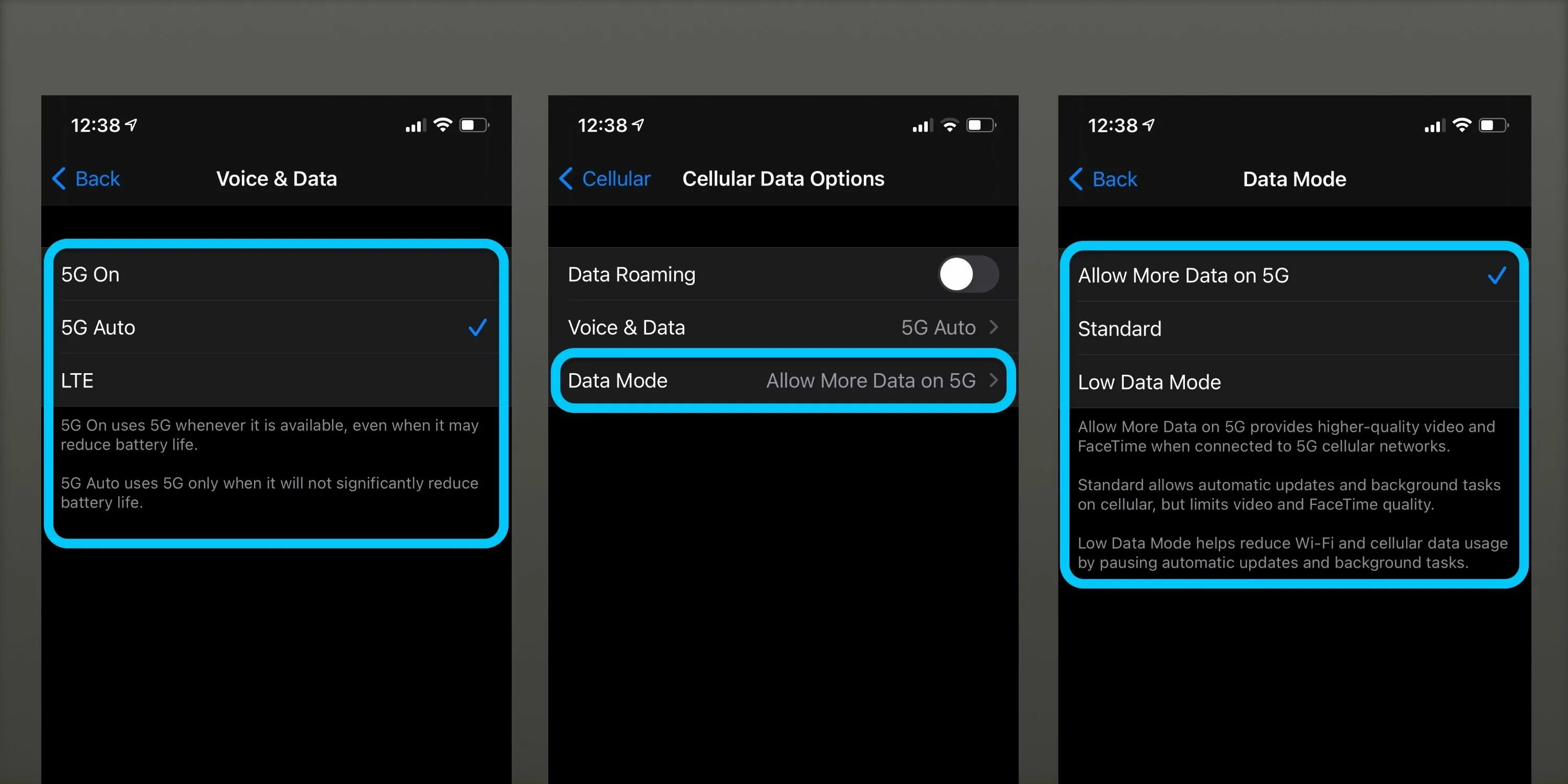
Task: Toggle the Data Roaming switch
Action: pyautogui.click(x=968, y=274)
